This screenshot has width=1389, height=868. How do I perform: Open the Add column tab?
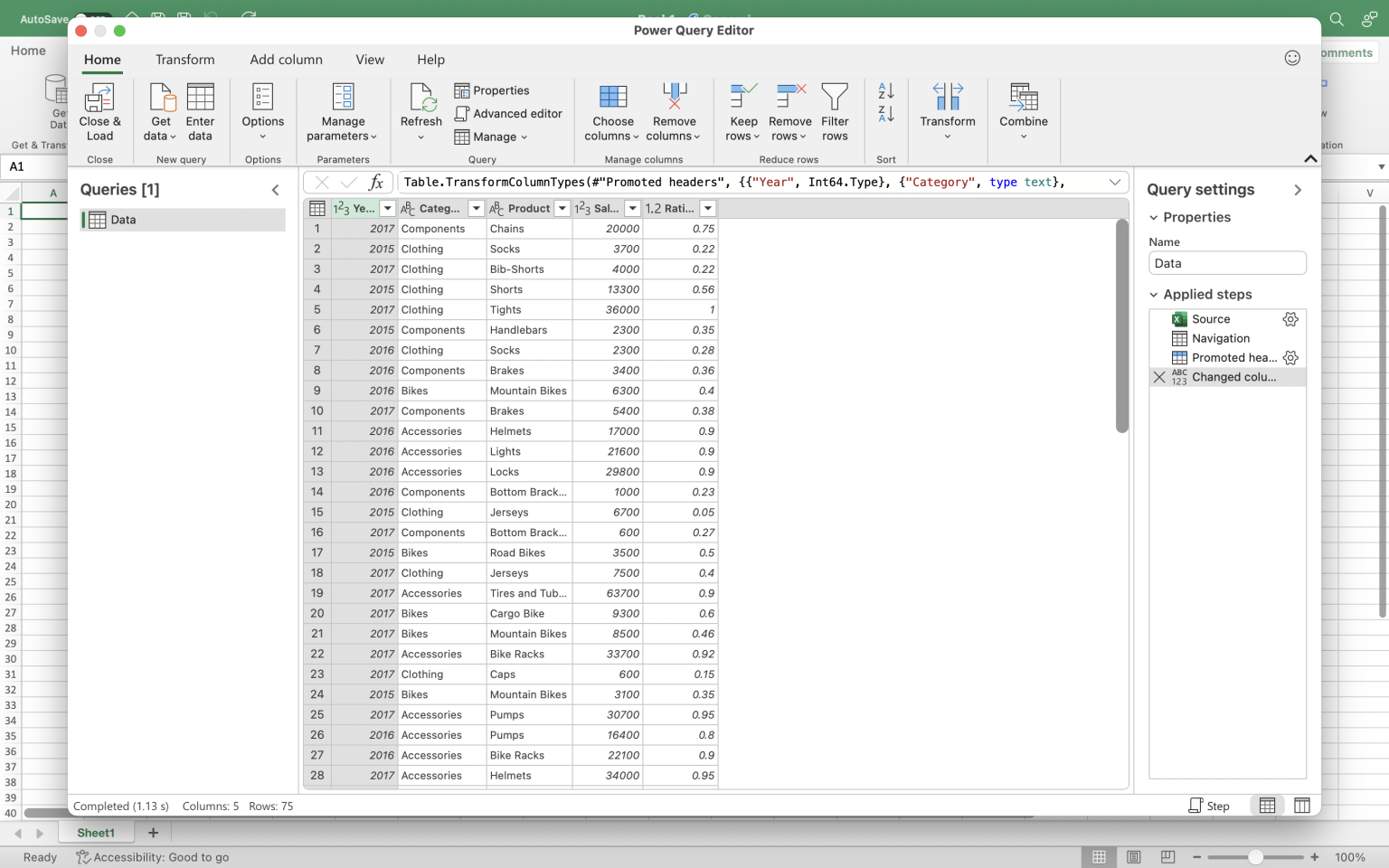pos(286,60)
